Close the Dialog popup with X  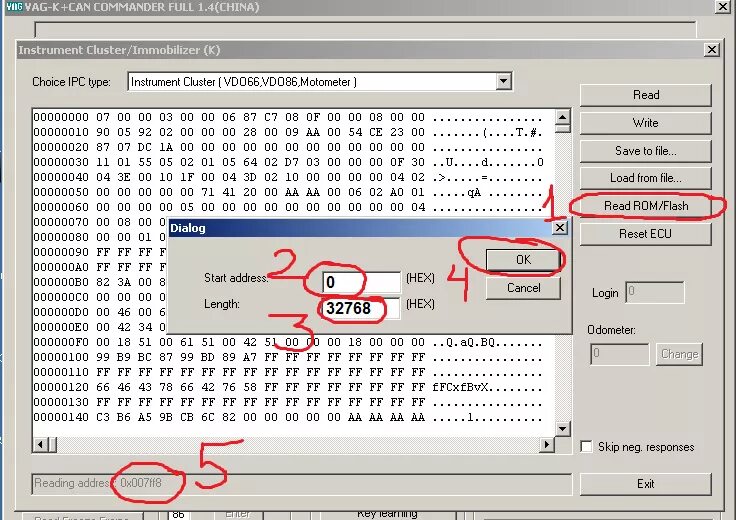[560, 228]
